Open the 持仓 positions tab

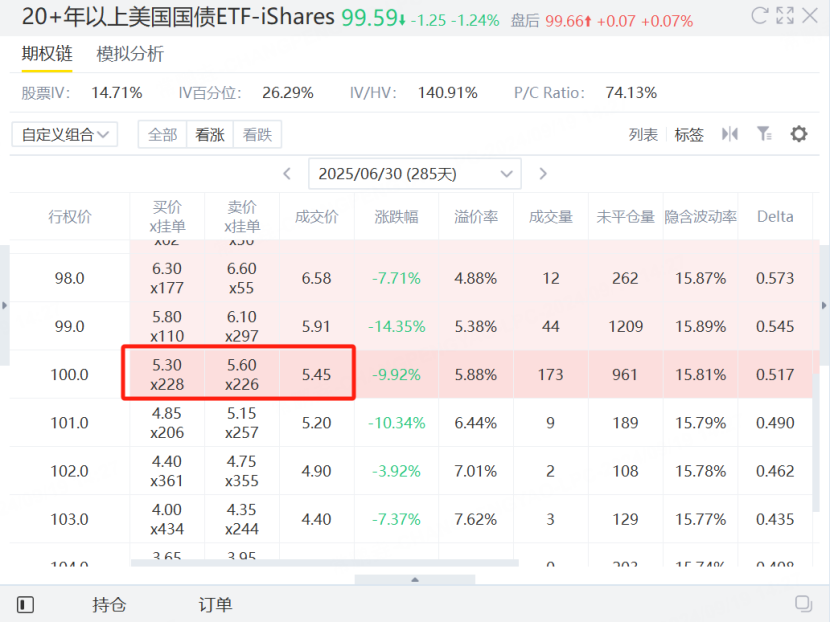click(109, 604)
